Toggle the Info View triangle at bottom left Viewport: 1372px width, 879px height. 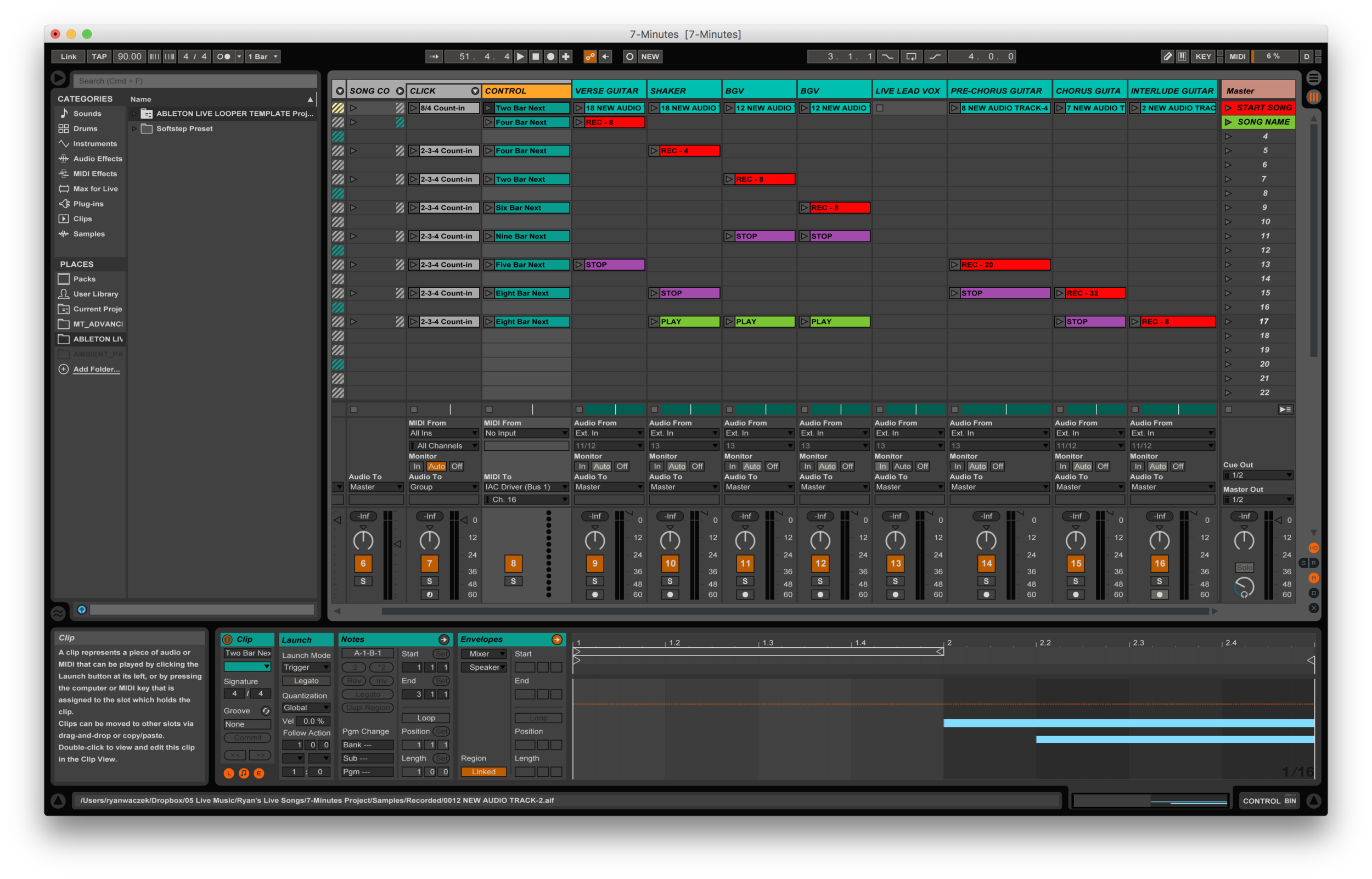point(58,801)
